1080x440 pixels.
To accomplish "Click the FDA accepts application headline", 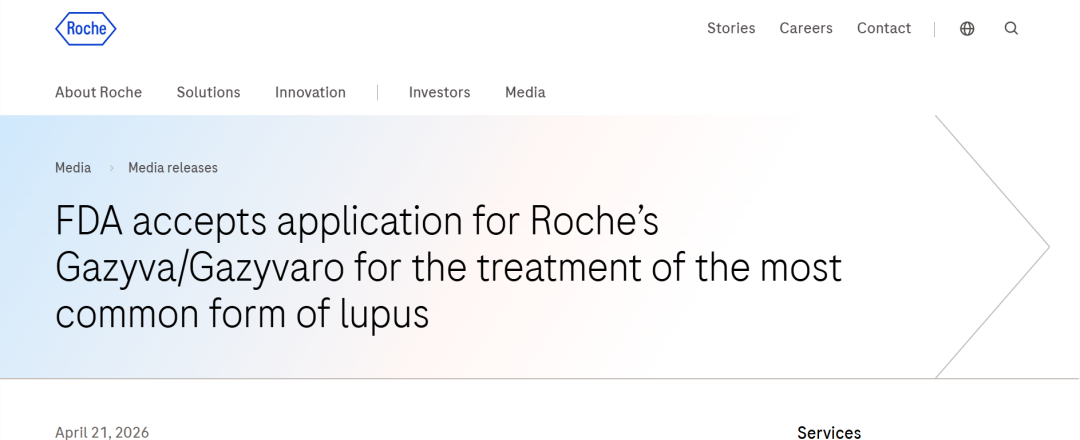I will pyautogui.click(x=448, y=268).
